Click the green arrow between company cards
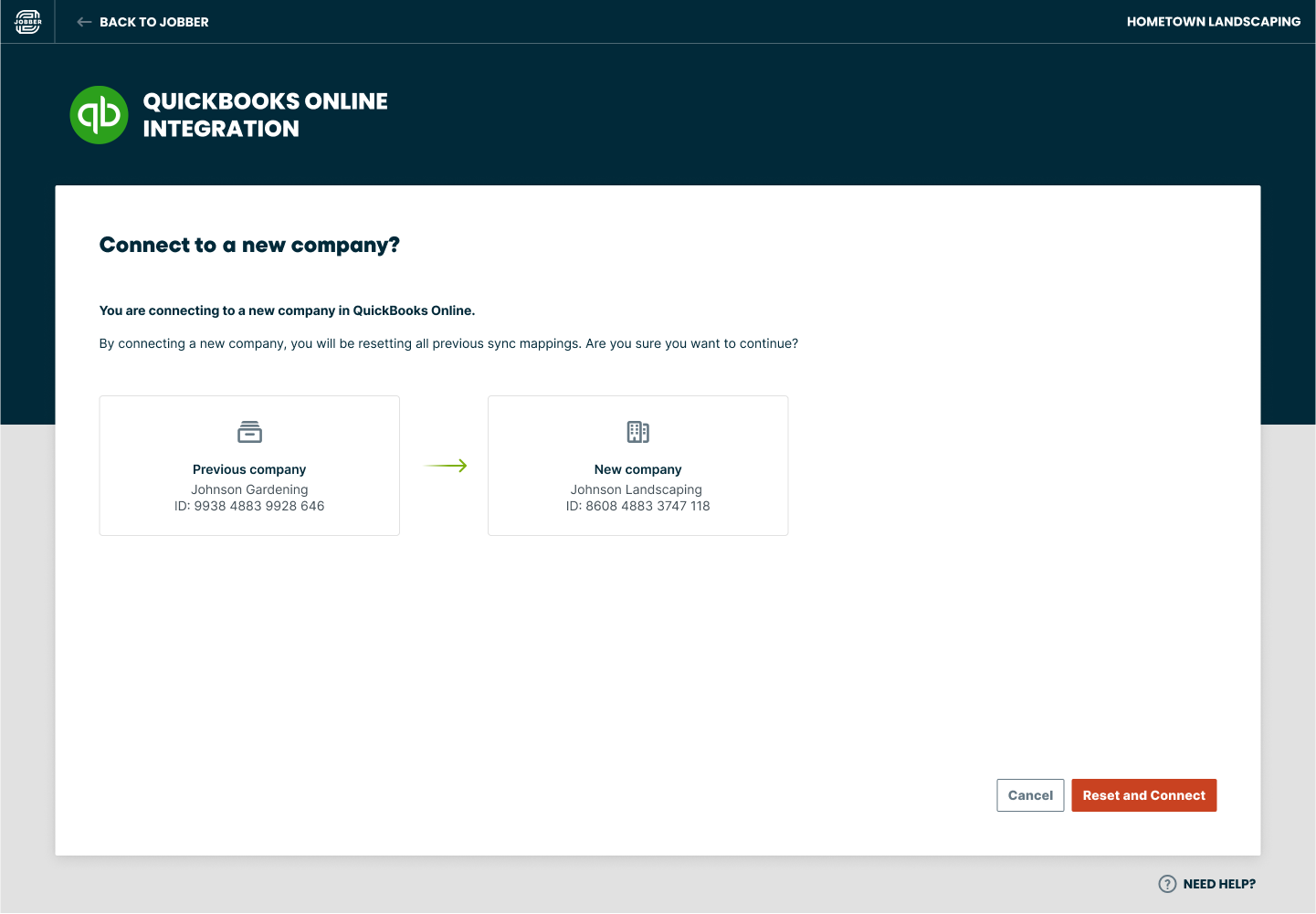Screen dimensions: 1316x914 click(446, 466)
